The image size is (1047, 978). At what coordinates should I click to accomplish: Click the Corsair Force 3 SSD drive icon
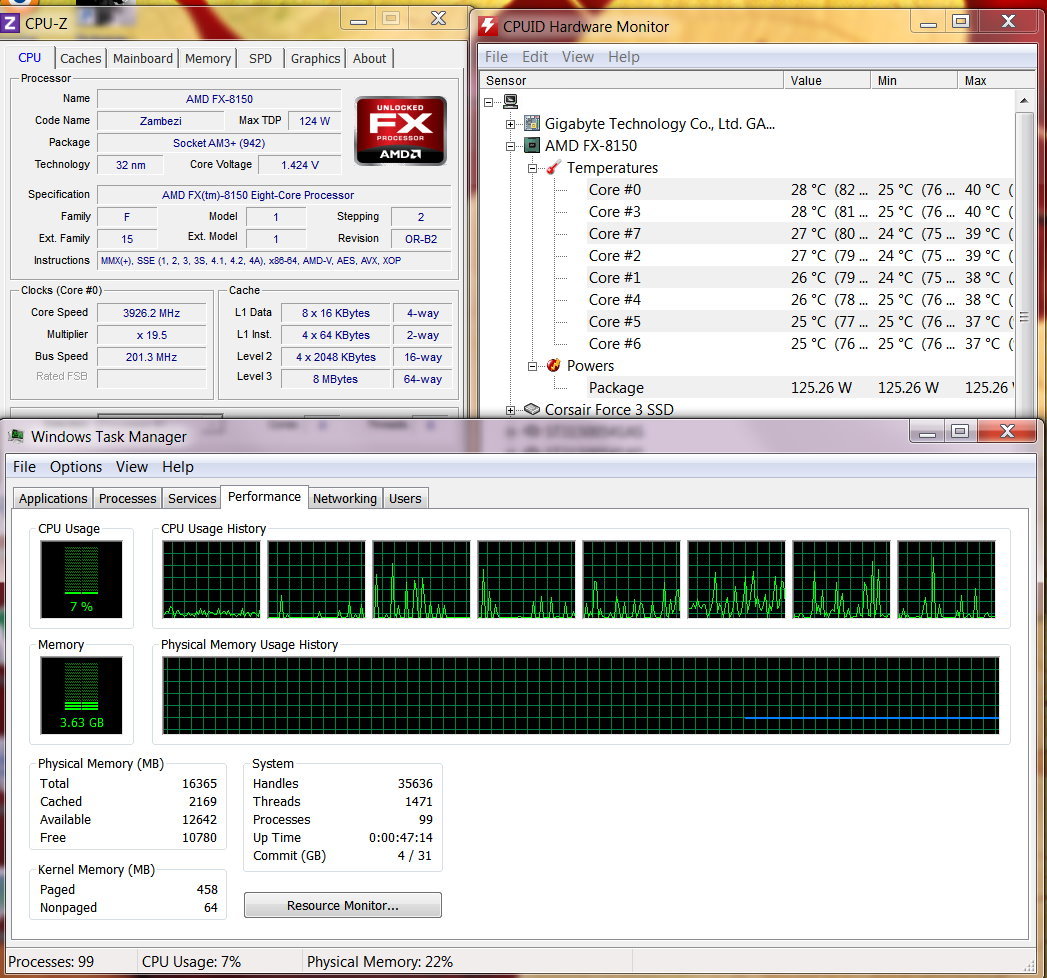[x=532, y=409]
